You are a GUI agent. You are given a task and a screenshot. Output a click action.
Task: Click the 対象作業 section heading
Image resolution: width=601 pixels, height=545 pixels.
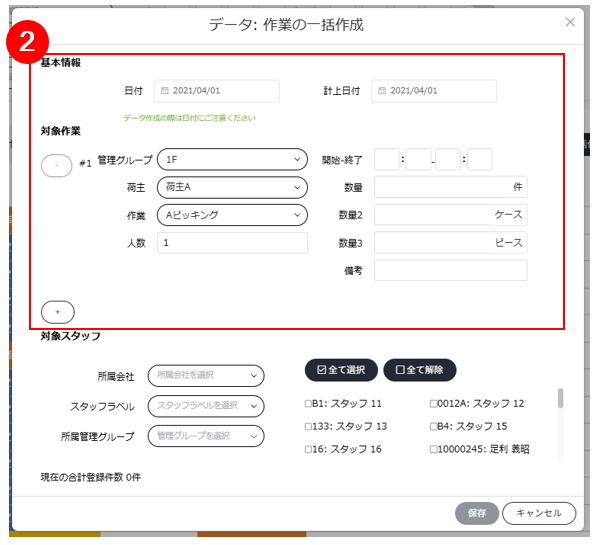click(61, 131)
